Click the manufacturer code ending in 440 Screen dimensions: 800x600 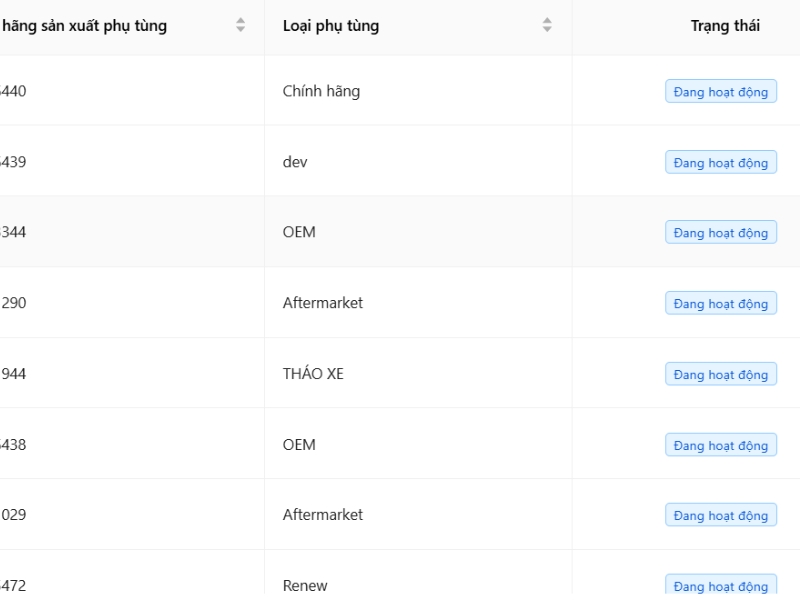[13, 91]
